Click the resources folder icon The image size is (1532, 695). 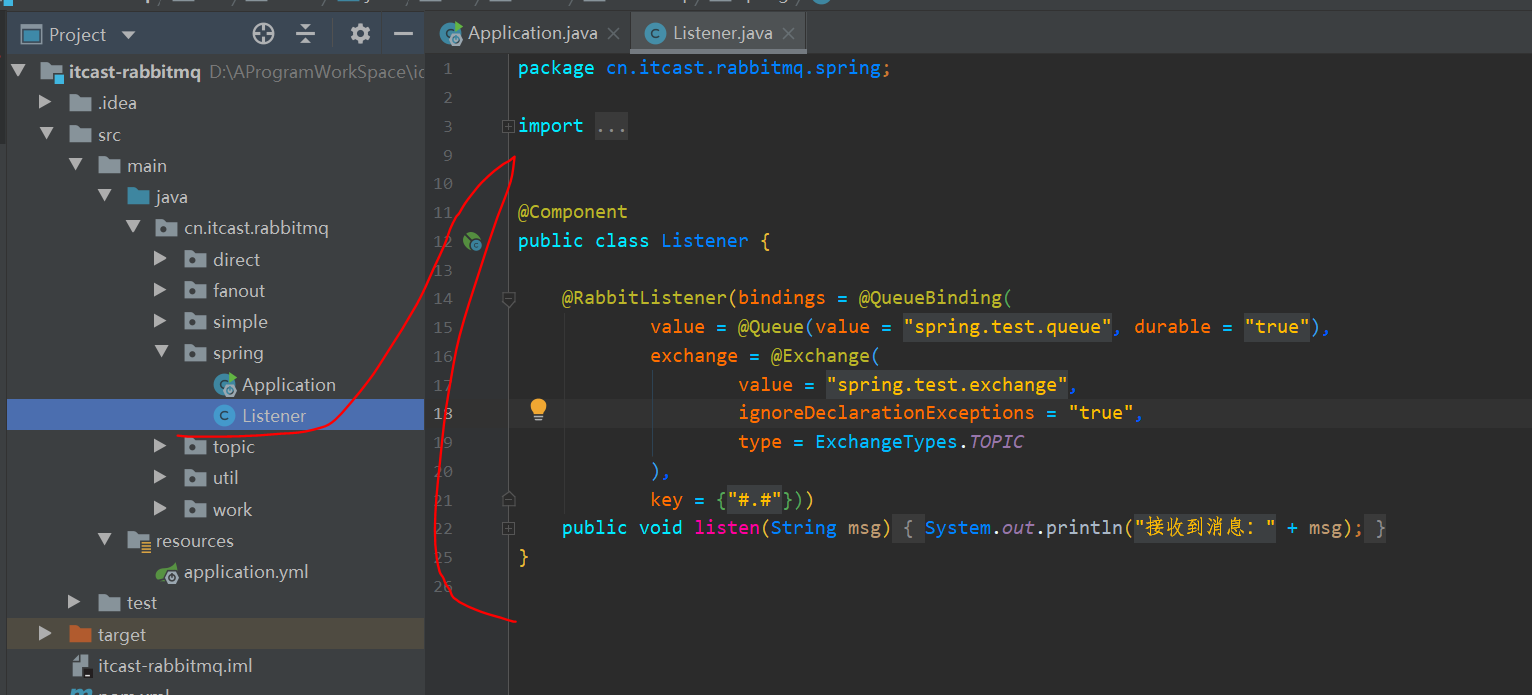point(138,541)
